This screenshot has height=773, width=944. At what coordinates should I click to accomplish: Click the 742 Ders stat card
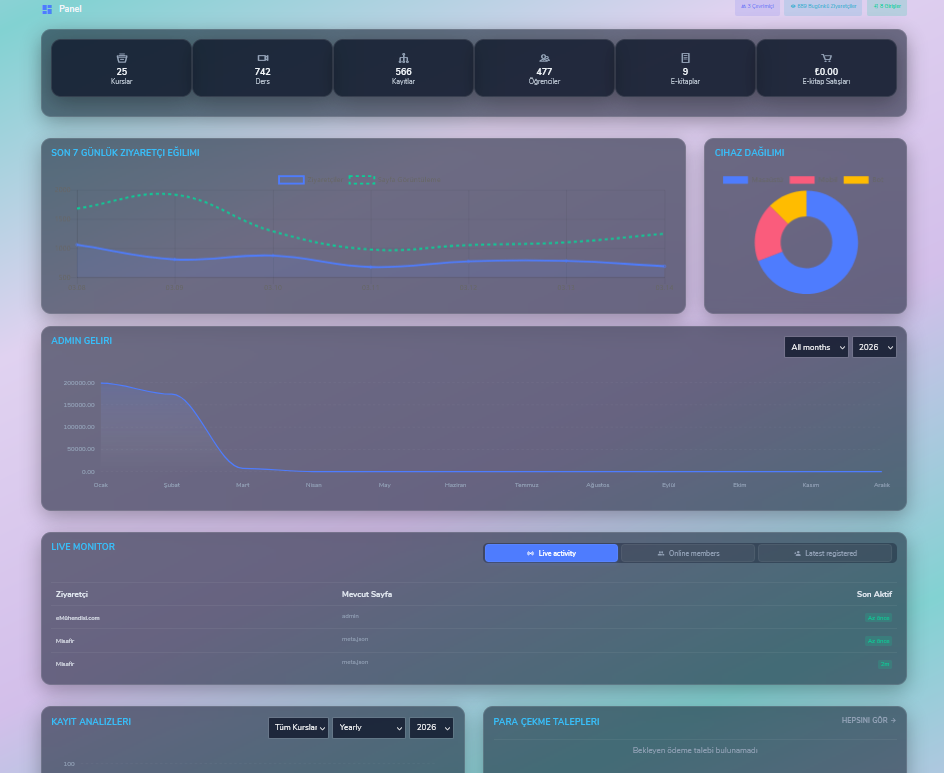click(262, 68)
